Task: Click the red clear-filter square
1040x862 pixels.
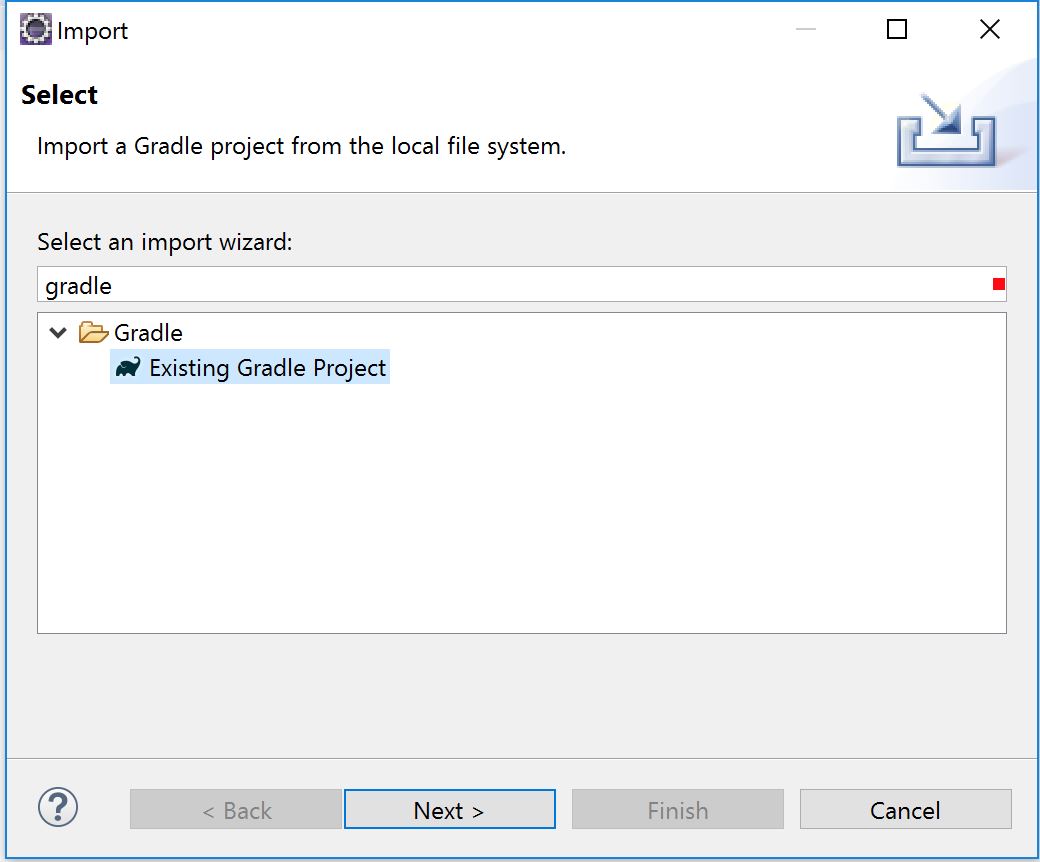Action: click(x=998, y=285)
